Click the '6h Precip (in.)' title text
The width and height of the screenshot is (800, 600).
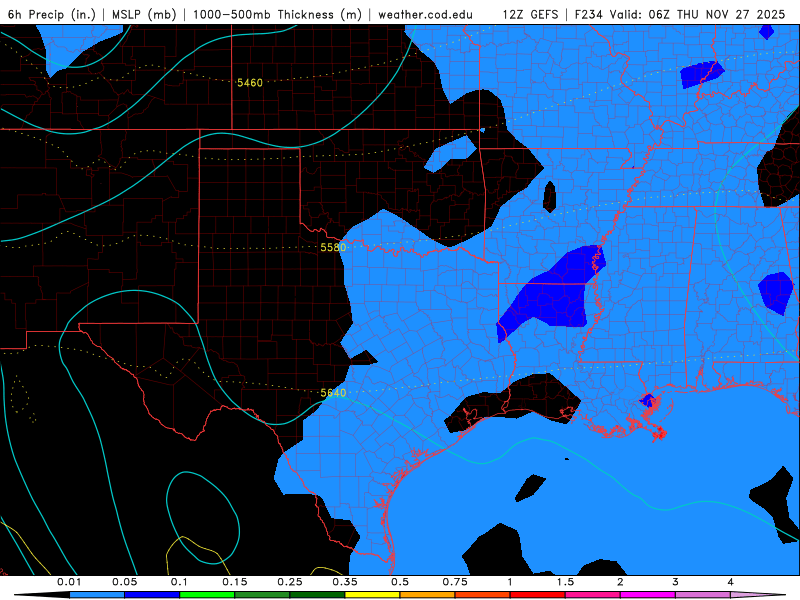coord(52,14)
